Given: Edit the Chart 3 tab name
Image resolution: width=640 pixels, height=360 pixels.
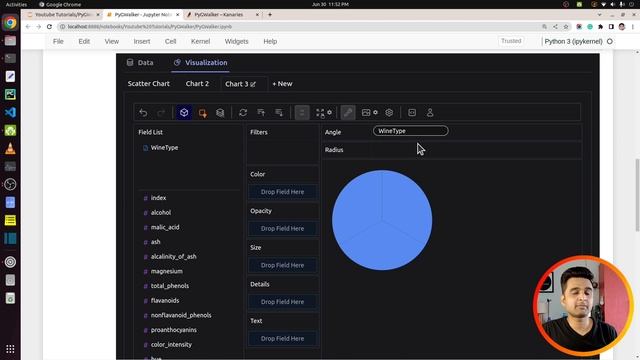Looking at the screenshot, I should (x=253, y=84).
